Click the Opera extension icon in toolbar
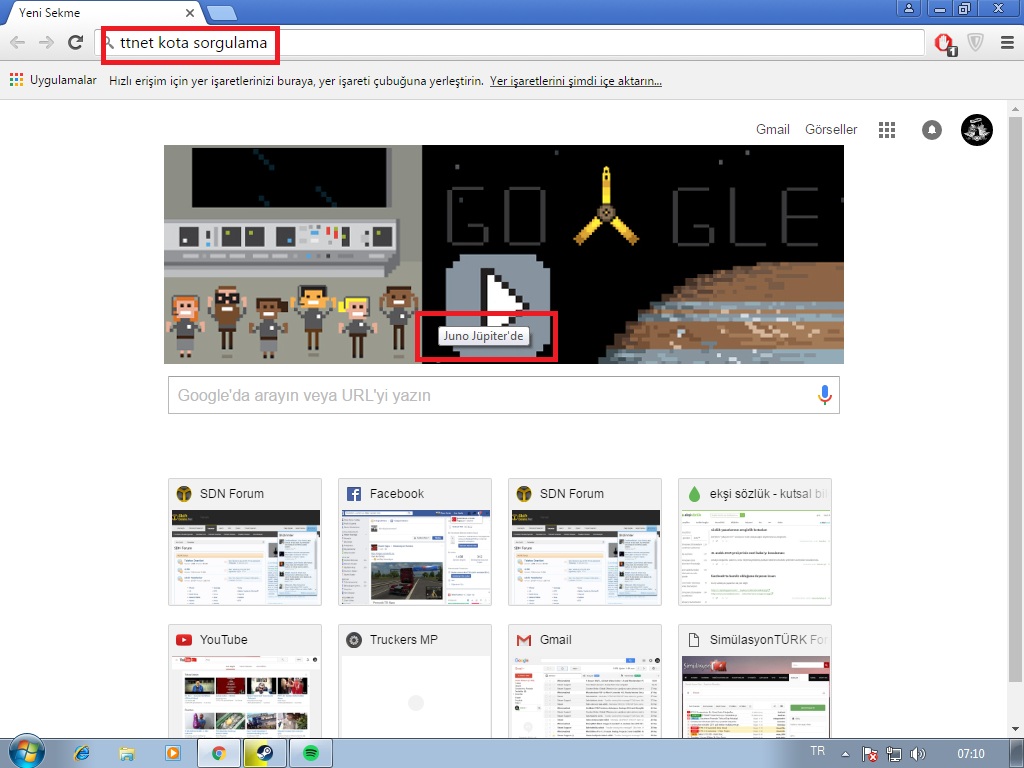1024x768 pixels. (x=945, y=44)
